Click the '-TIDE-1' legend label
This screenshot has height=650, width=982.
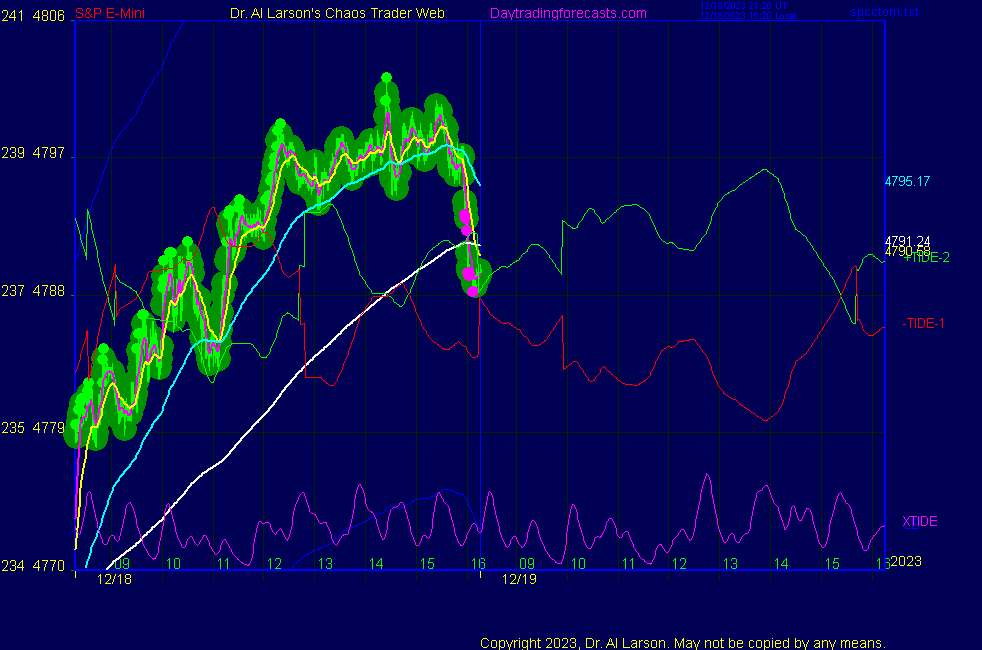tap(923, 323)
